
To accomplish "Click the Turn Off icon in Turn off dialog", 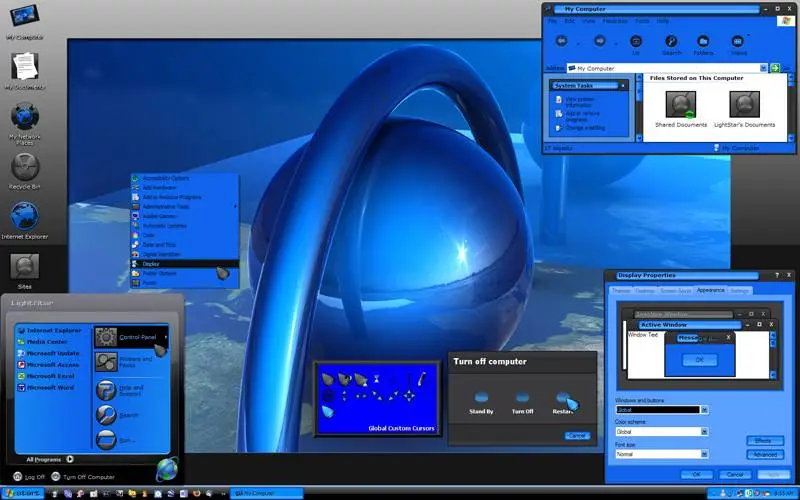I will [x=522, y=397].
